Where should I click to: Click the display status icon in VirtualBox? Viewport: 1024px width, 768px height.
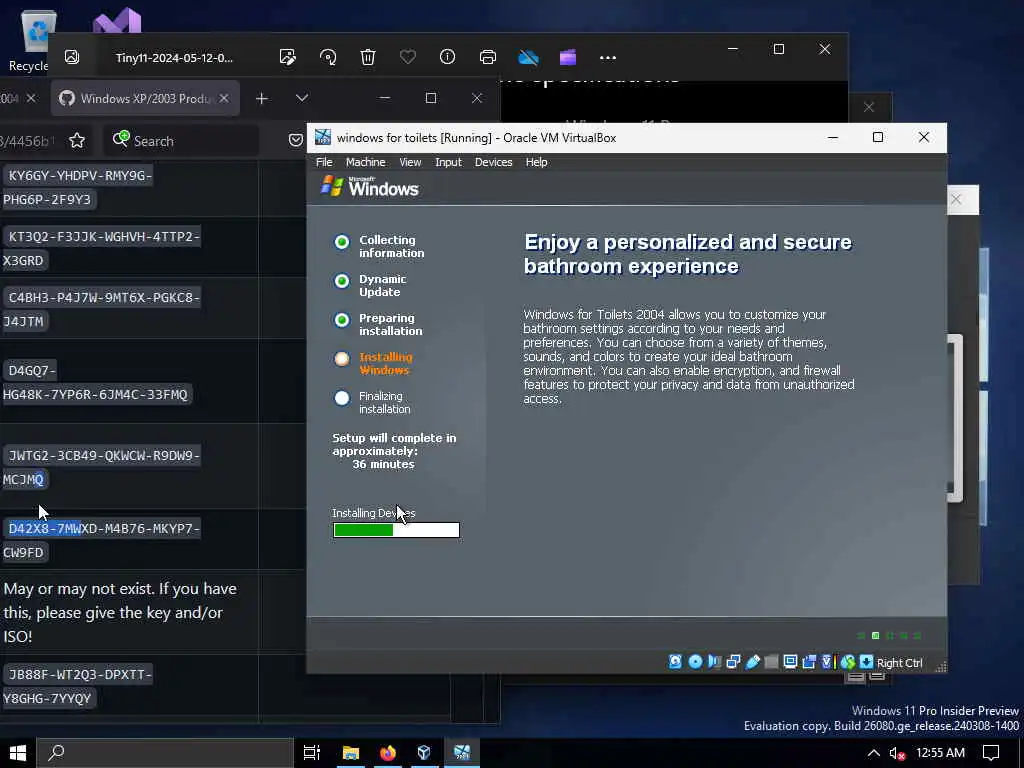coord(790,662)
